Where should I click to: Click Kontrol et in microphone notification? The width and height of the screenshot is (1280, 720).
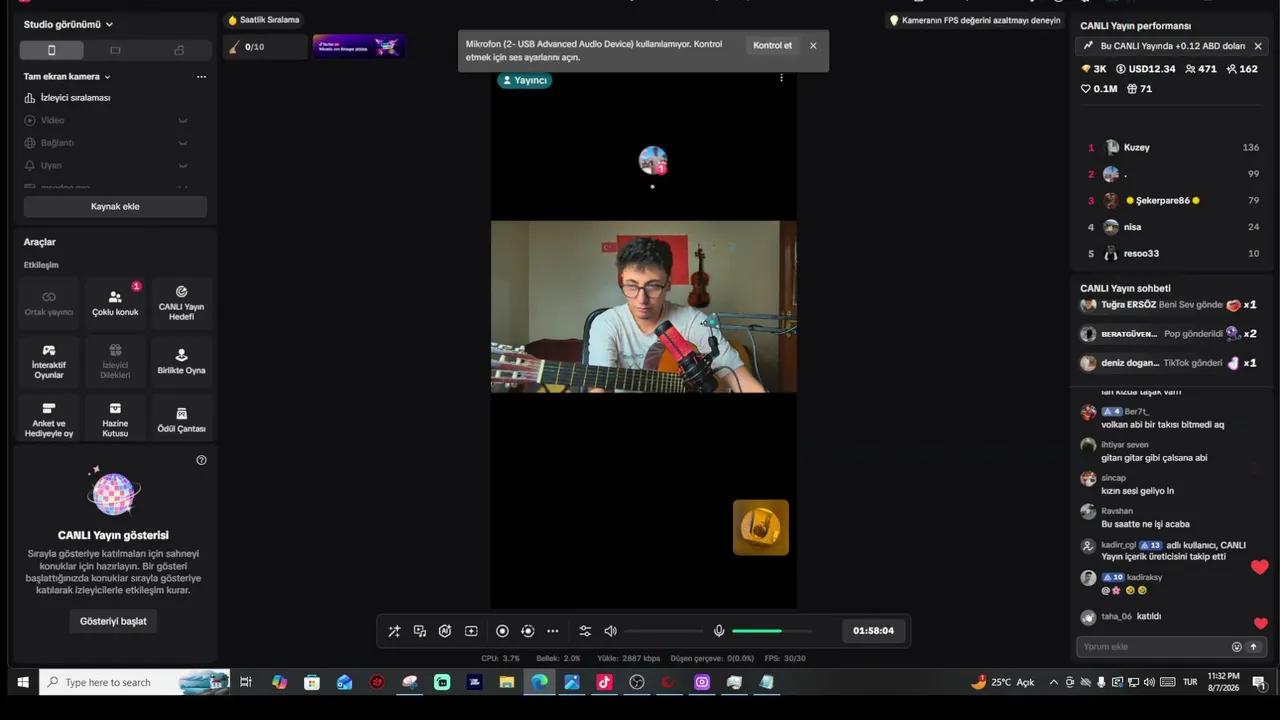point(772,46)
